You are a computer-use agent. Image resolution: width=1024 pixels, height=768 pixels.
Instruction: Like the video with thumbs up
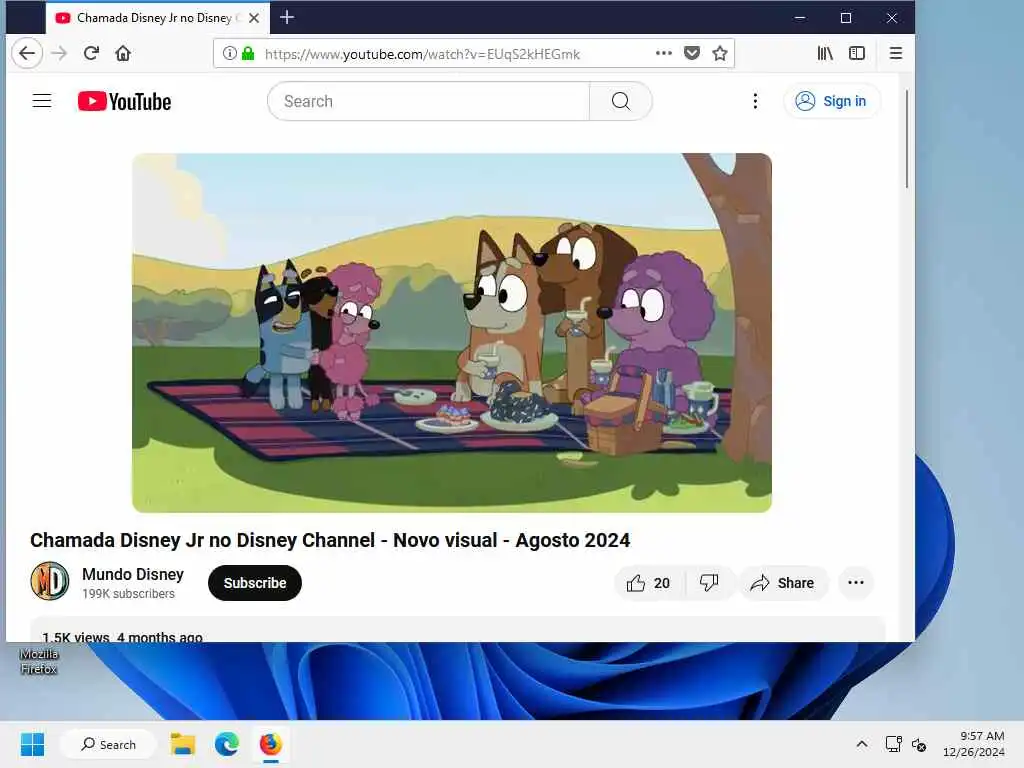(649, 583)
